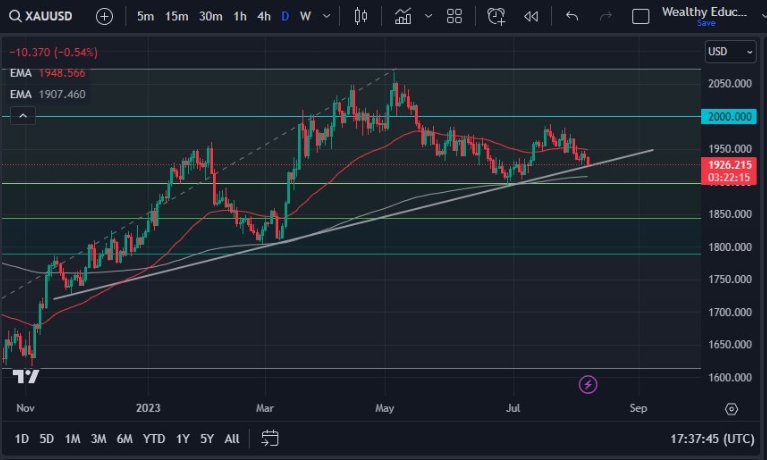Screen dimensions: 767x460
Task: Click the 17:37:45 (UTC) timezone button
Action: tap(709, 438)
